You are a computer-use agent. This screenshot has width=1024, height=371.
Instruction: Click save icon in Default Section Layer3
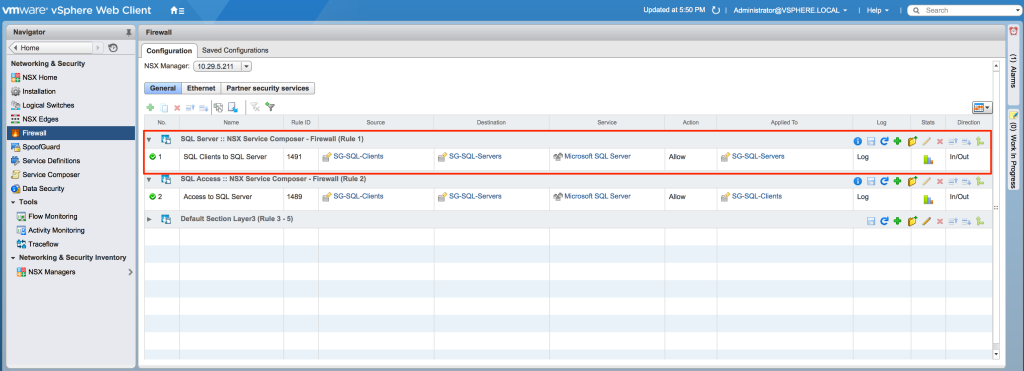click(x=871, y=221)
